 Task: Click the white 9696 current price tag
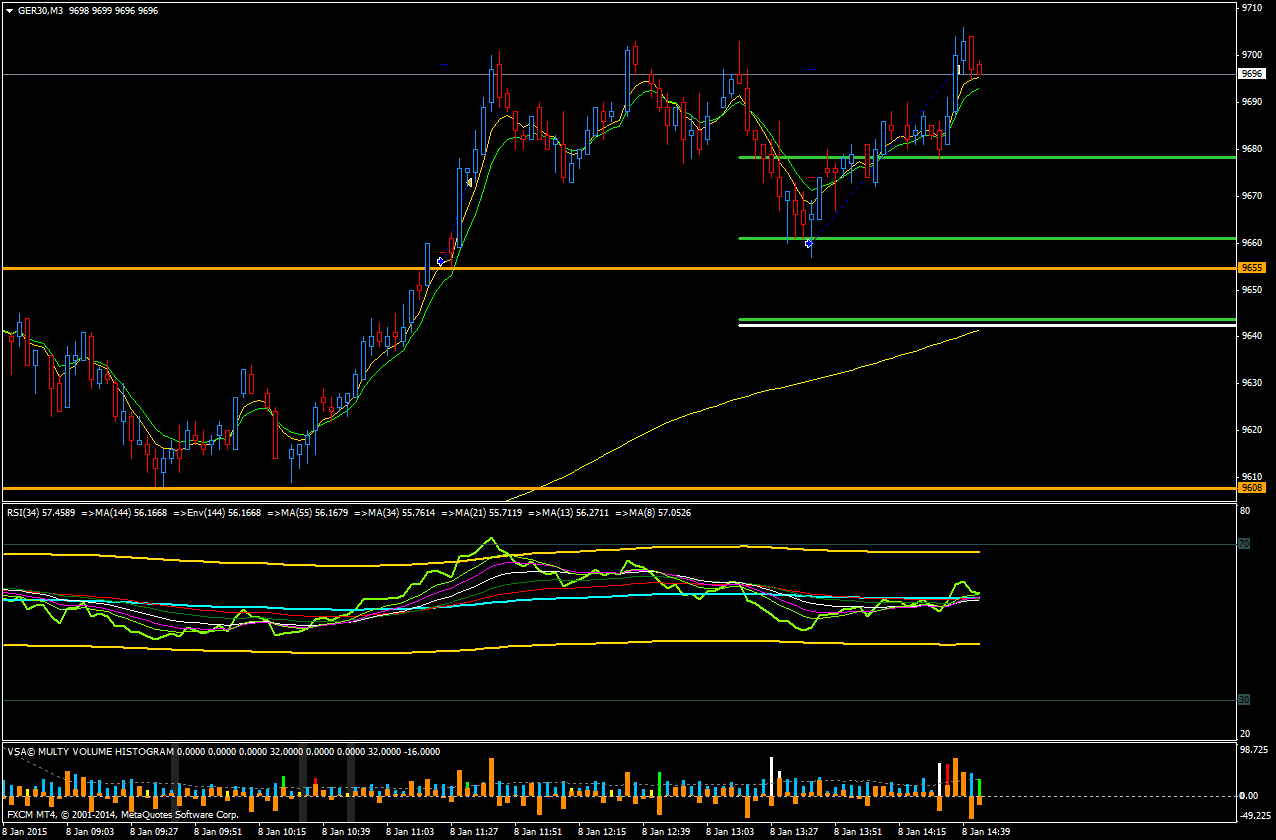tap(1251, 74)
